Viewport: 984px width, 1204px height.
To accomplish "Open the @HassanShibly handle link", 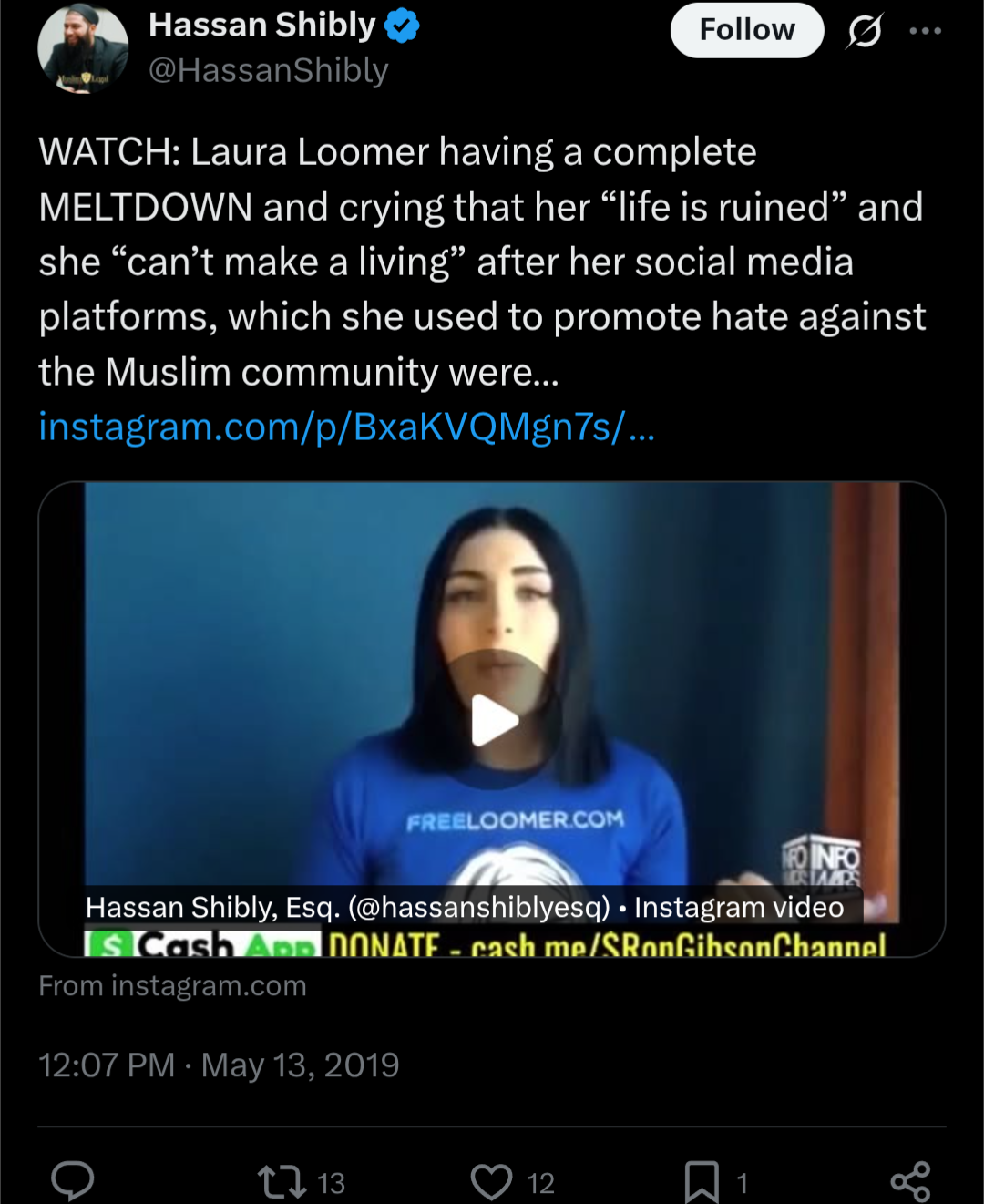I will coord(269,70).
